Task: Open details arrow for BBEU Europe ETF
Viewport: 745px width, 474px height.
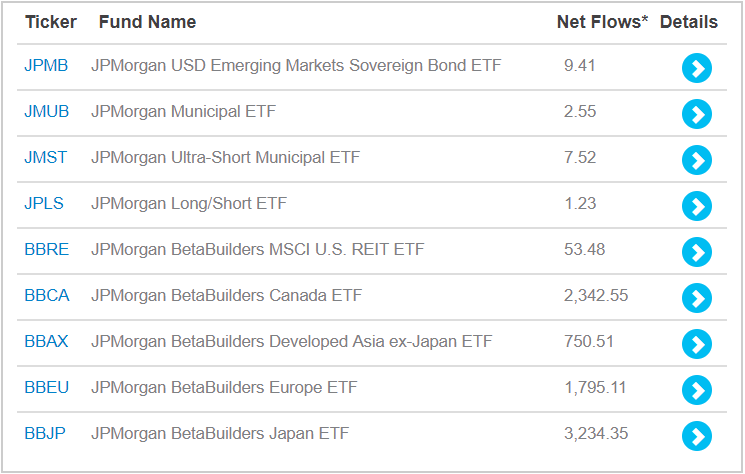Action: click(696, 390)
